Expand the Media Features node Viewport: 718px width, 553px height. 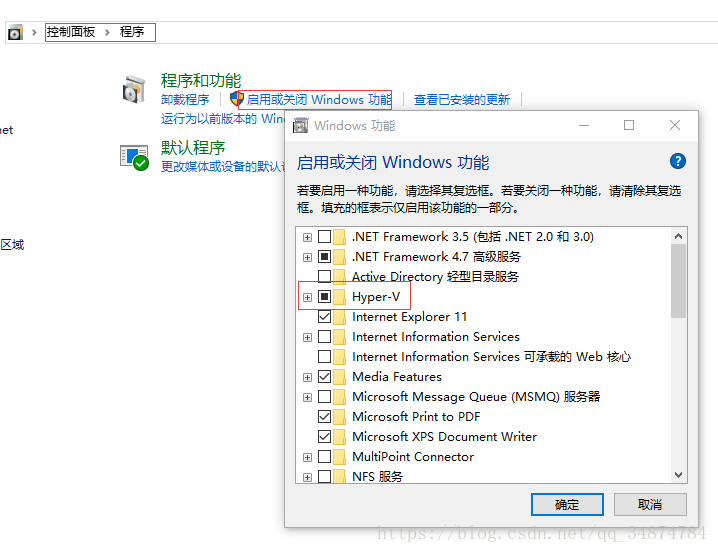tap(307, 378)
